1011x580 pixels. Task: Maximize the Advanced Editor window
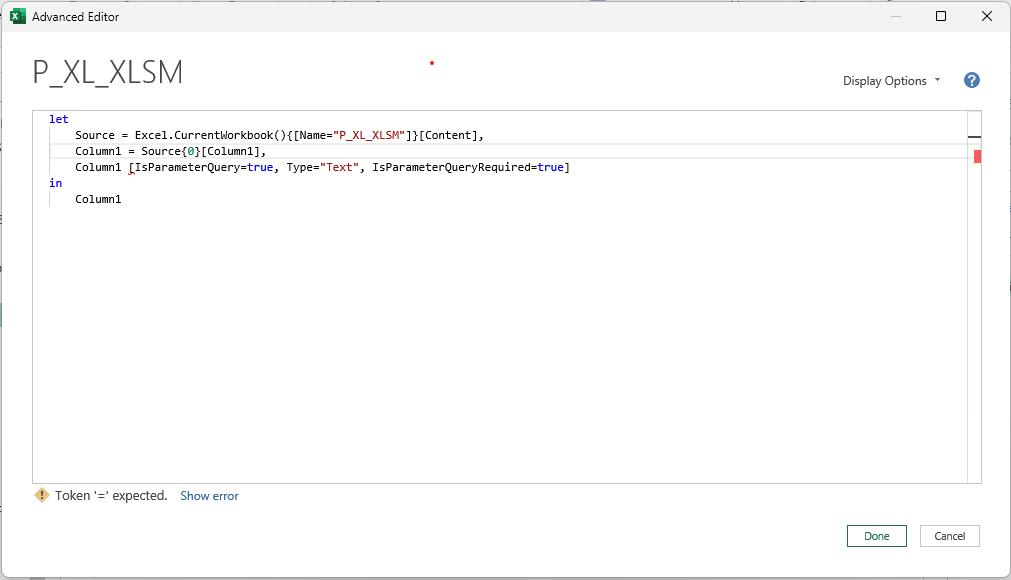point(941,16)
